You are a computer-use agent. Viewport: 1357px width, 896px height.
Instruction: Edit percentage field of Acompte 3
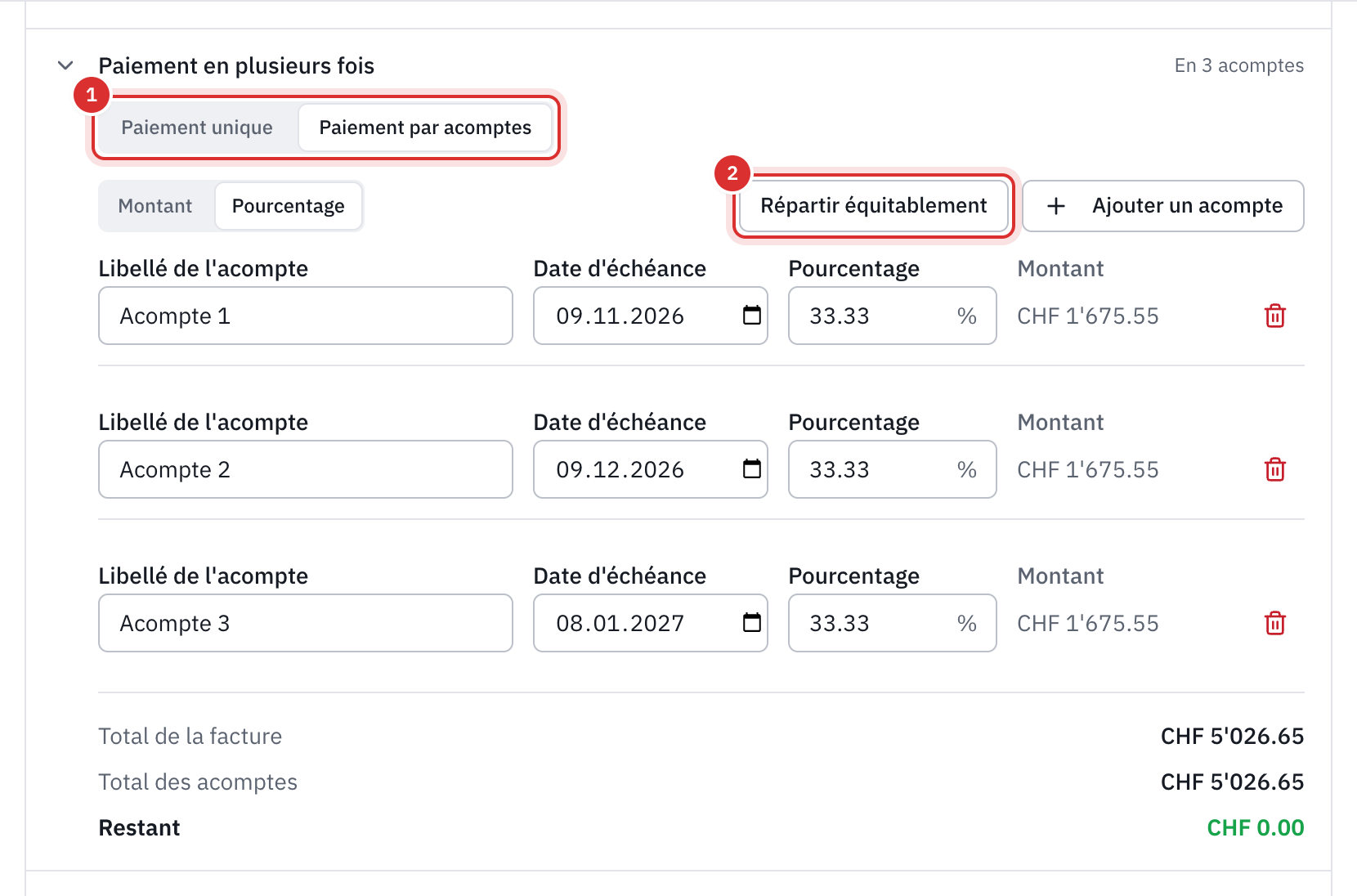(x=893, y=623)
